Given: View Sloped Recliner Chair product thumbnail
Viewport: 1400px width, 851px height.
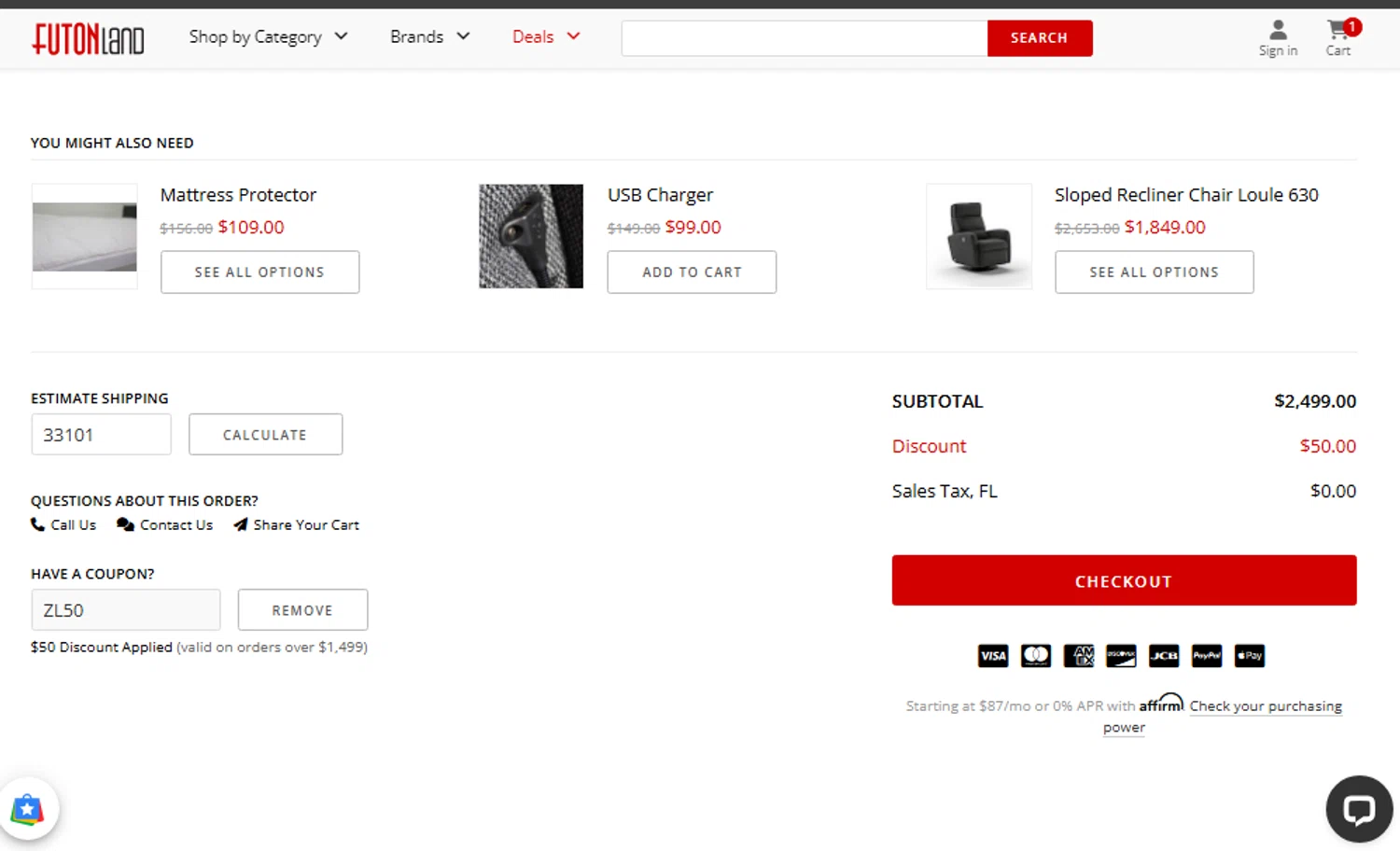Looking at the screenshot, I should [x=979, y=236].
